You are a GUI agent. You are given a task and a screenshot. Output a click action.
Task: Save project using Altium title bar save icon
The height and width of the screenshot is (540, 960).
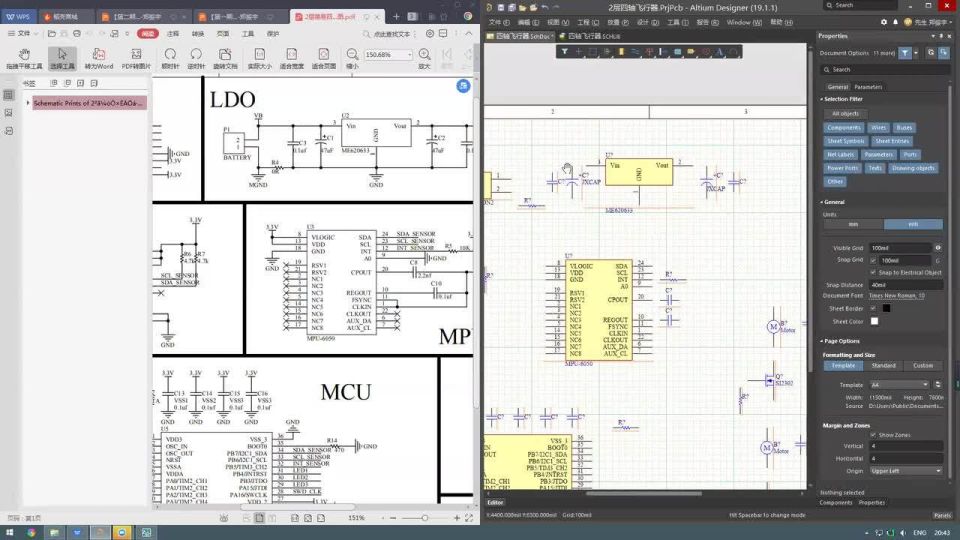pyautogui.click(x=500, y=7)
